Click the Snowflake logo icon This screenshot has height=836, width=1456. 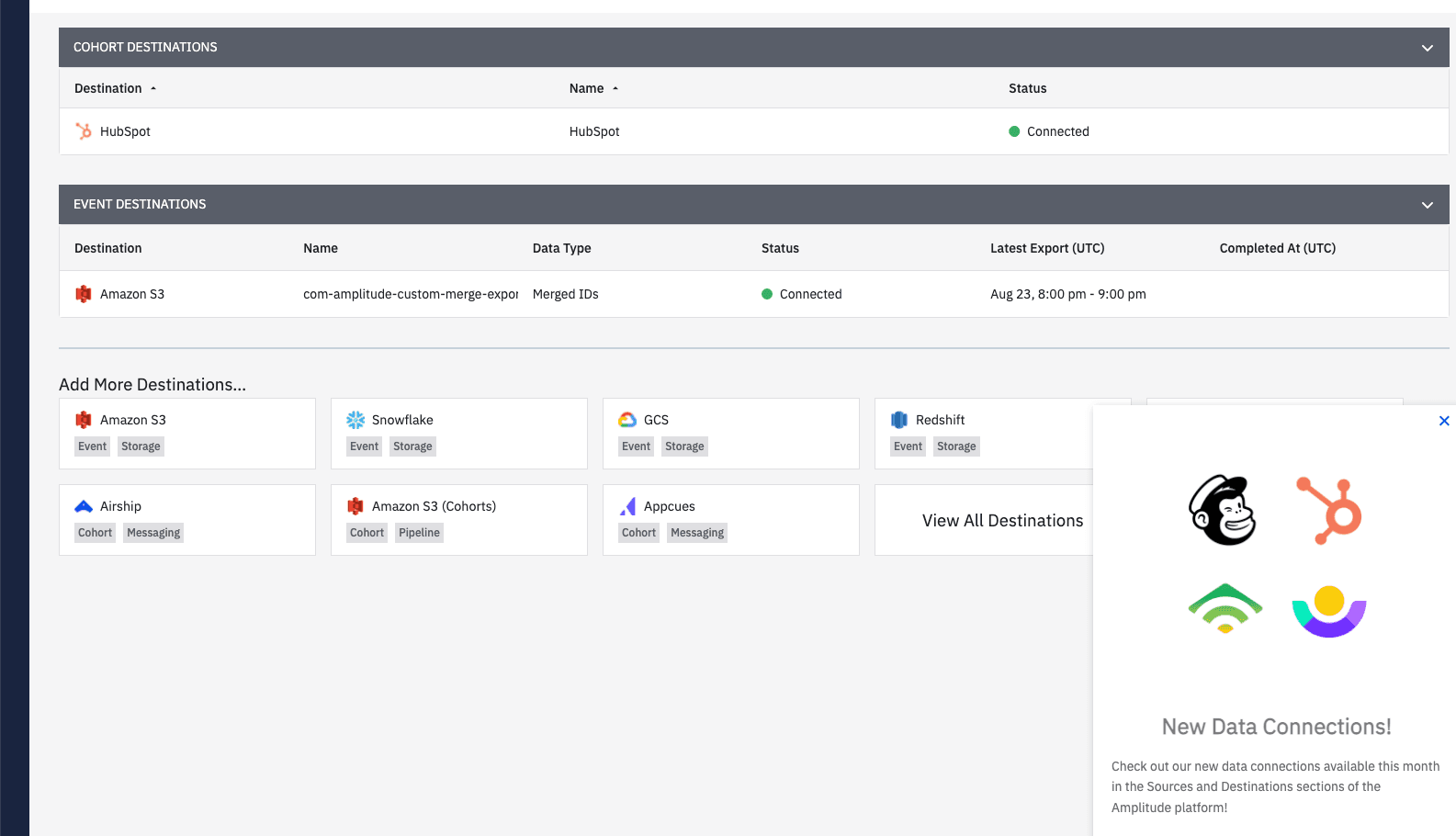356,420
